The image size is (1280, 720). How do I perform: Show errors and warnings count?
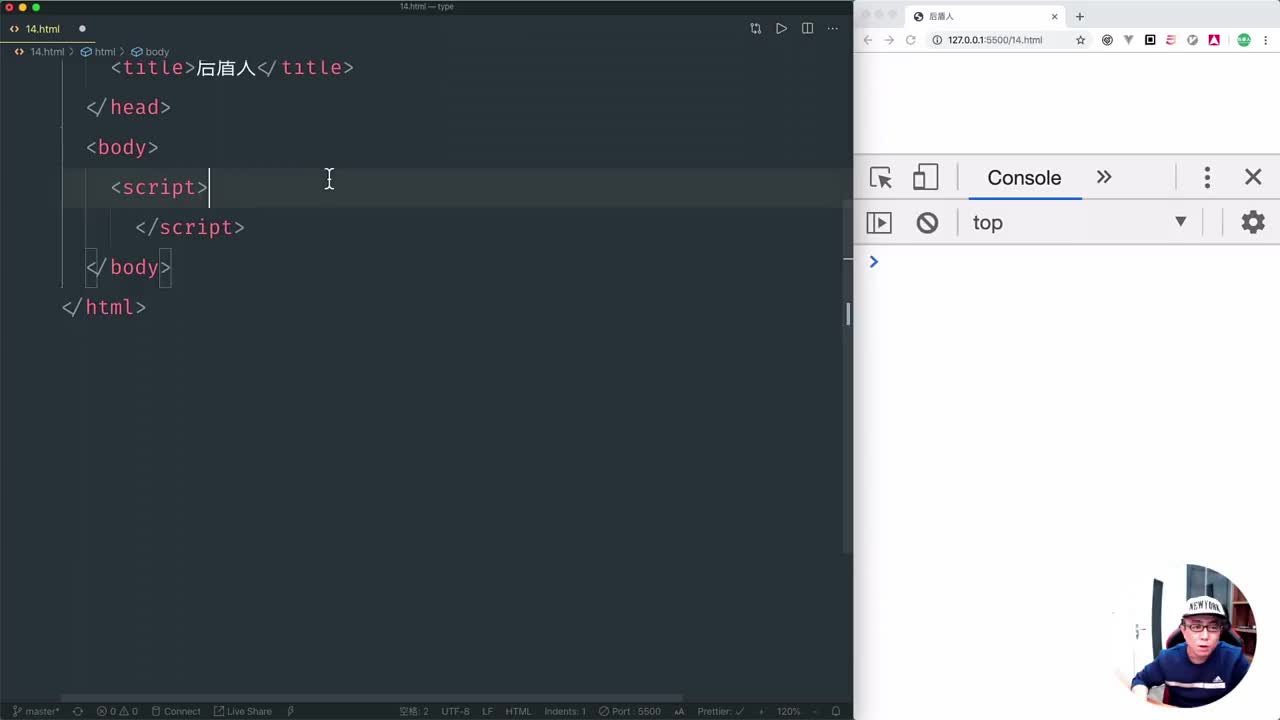click(117, 711)
